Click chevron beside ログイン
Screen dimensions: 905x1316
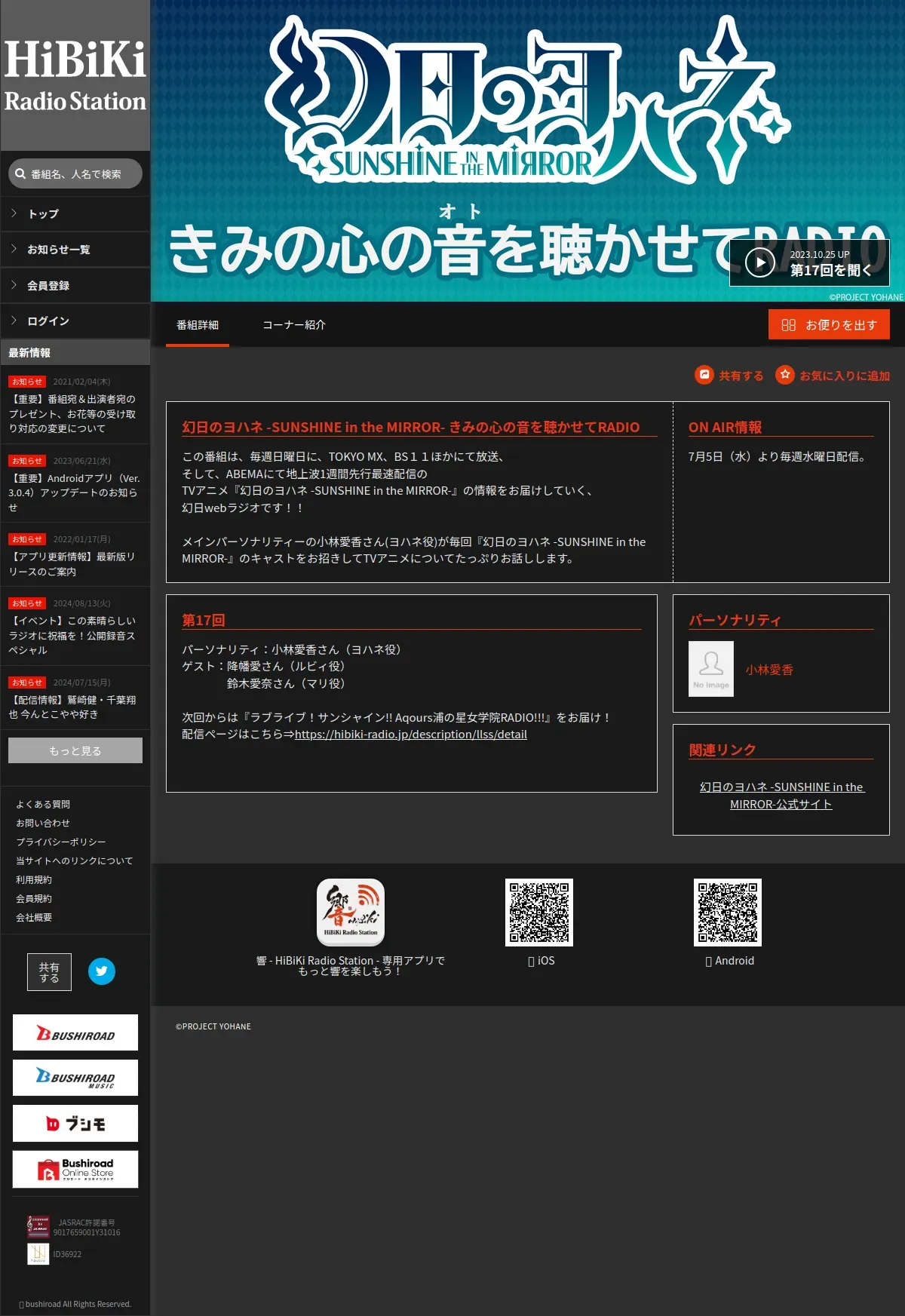[14, 321]
